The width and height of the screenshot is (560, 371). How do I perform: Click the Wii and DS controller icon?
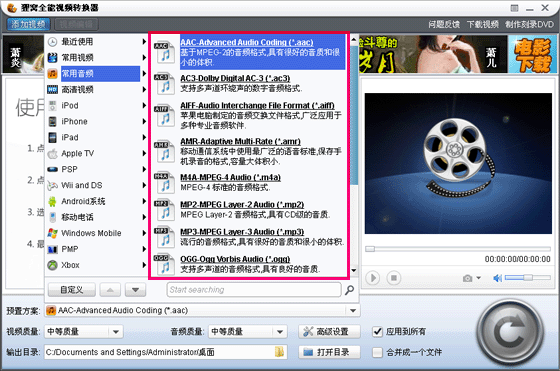[x=52, y=185]
